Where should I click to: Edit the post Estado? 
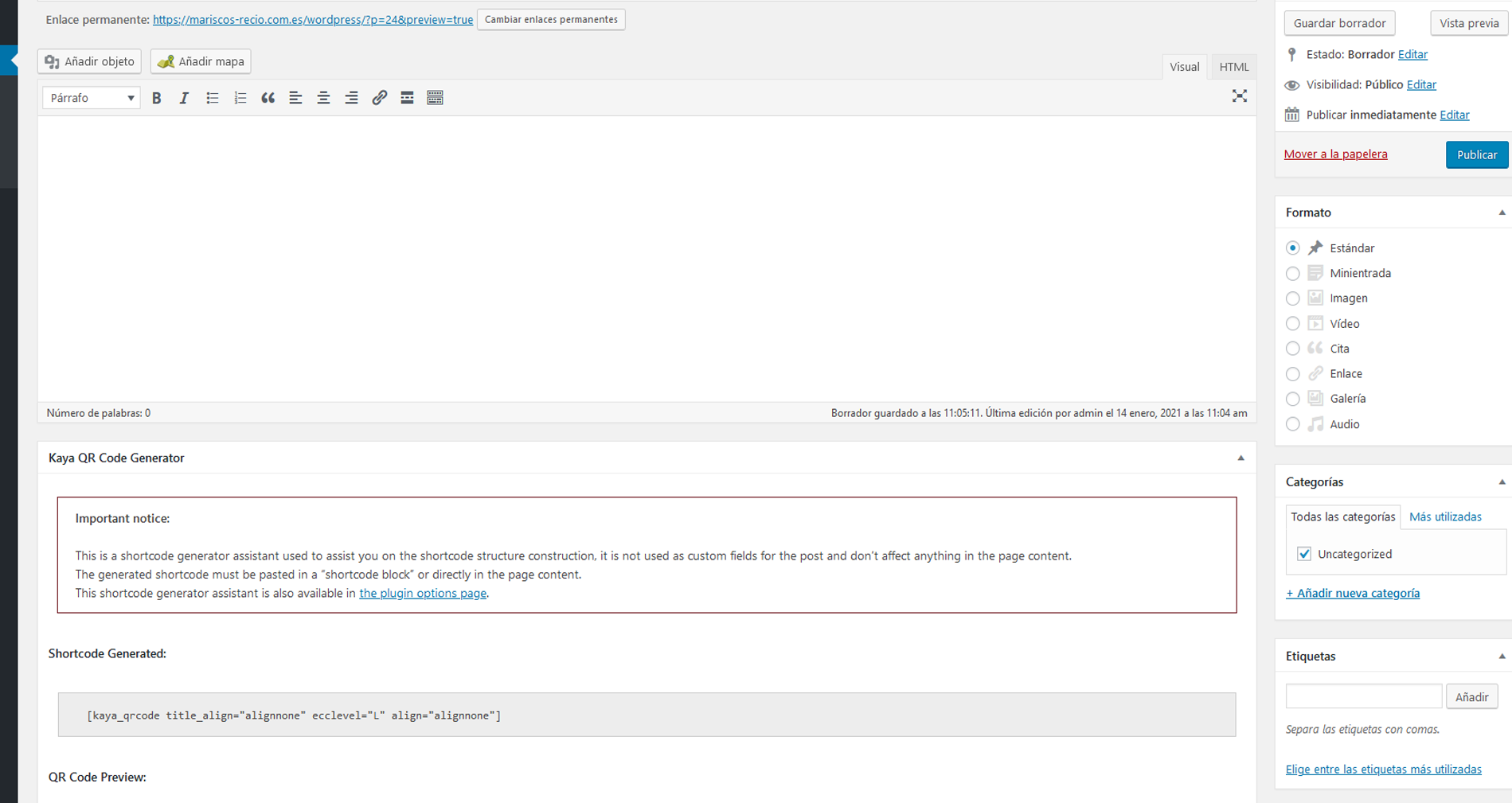[x=1412, y=54]
